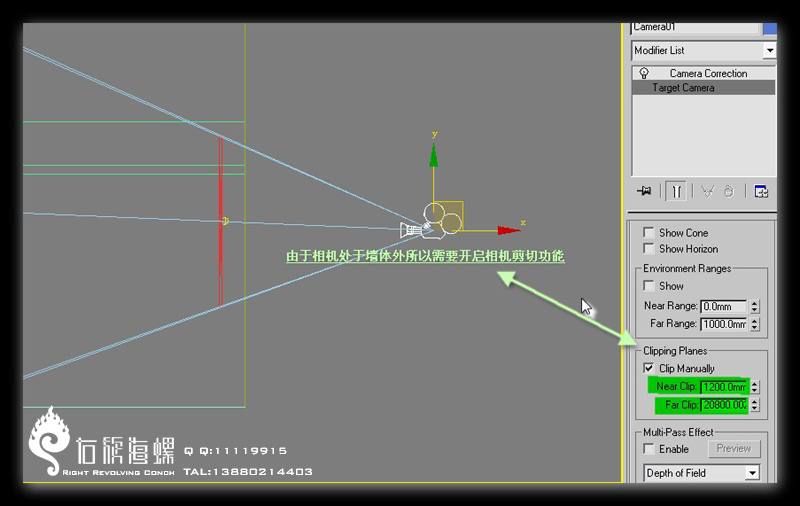Select Target Camera in the modifier stack
800x506 pixels.
coord(683,88)
